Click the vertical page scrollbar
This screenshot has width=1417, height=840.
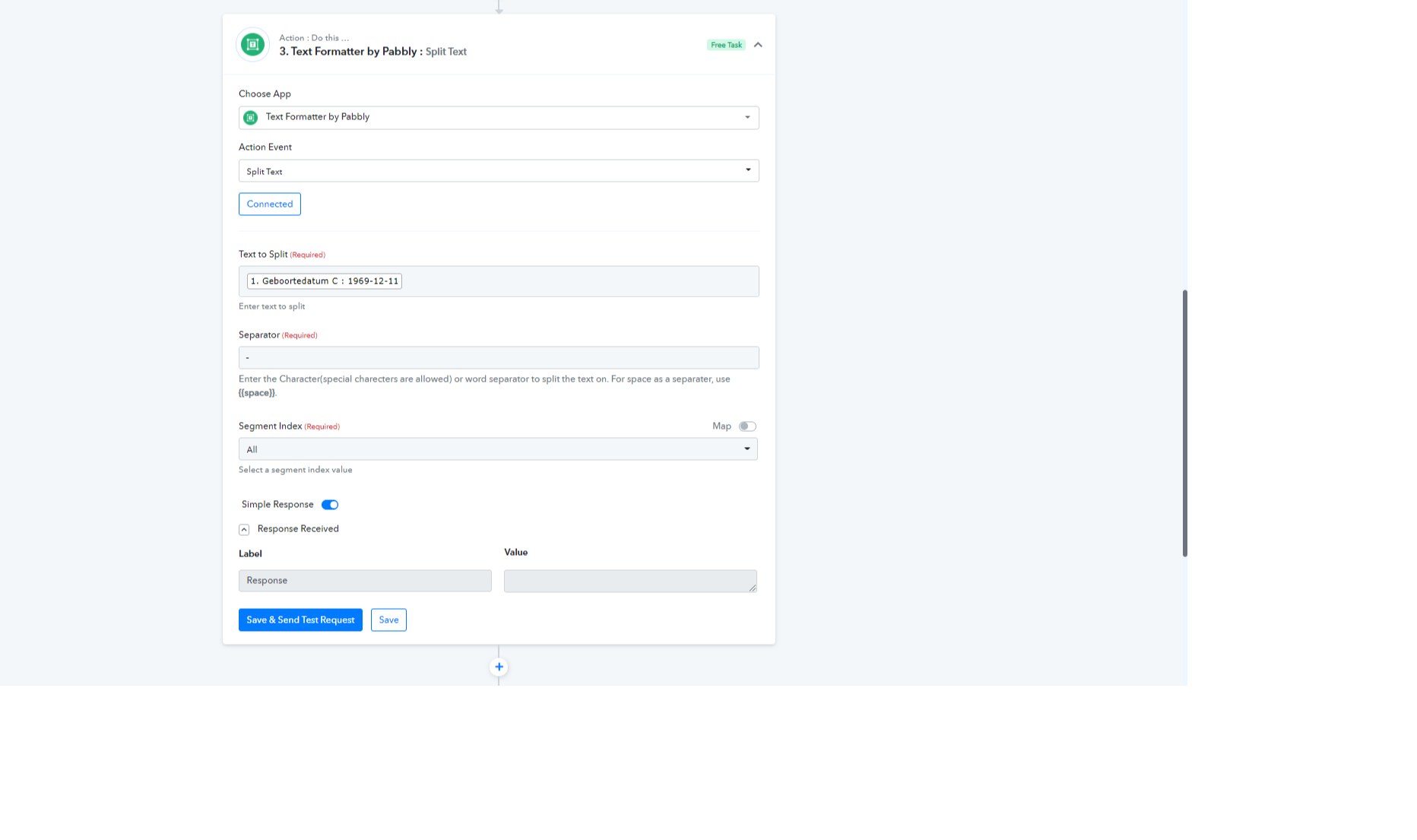pyautogui.click(x=1184, y=423)
